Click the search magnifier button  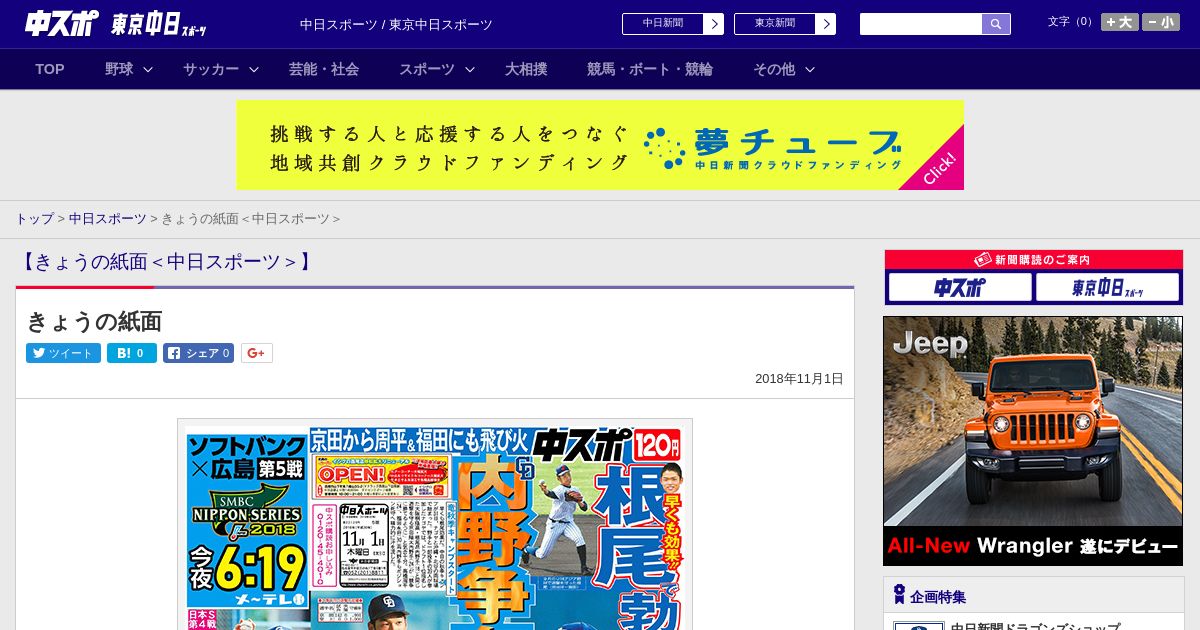tap(996, 24)
